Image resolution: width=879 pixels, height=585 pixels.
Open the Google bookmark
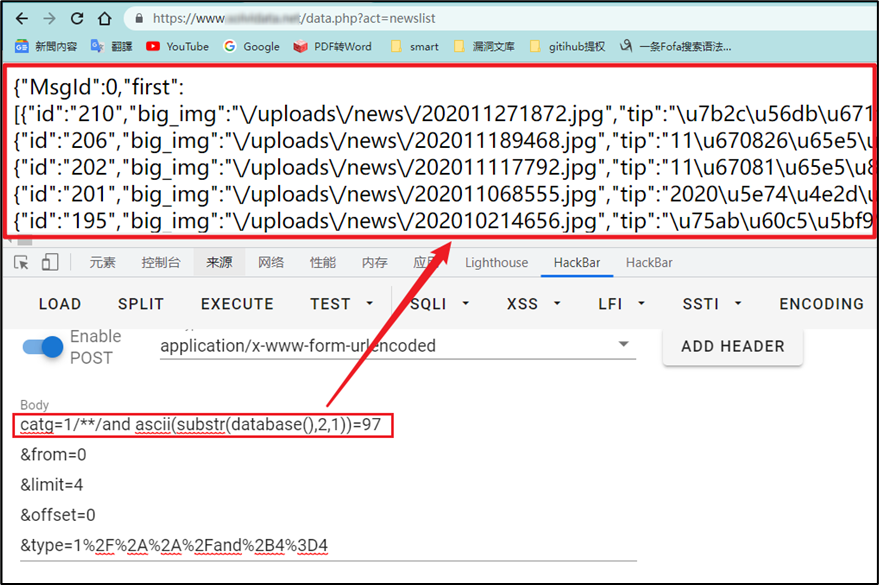251,47
